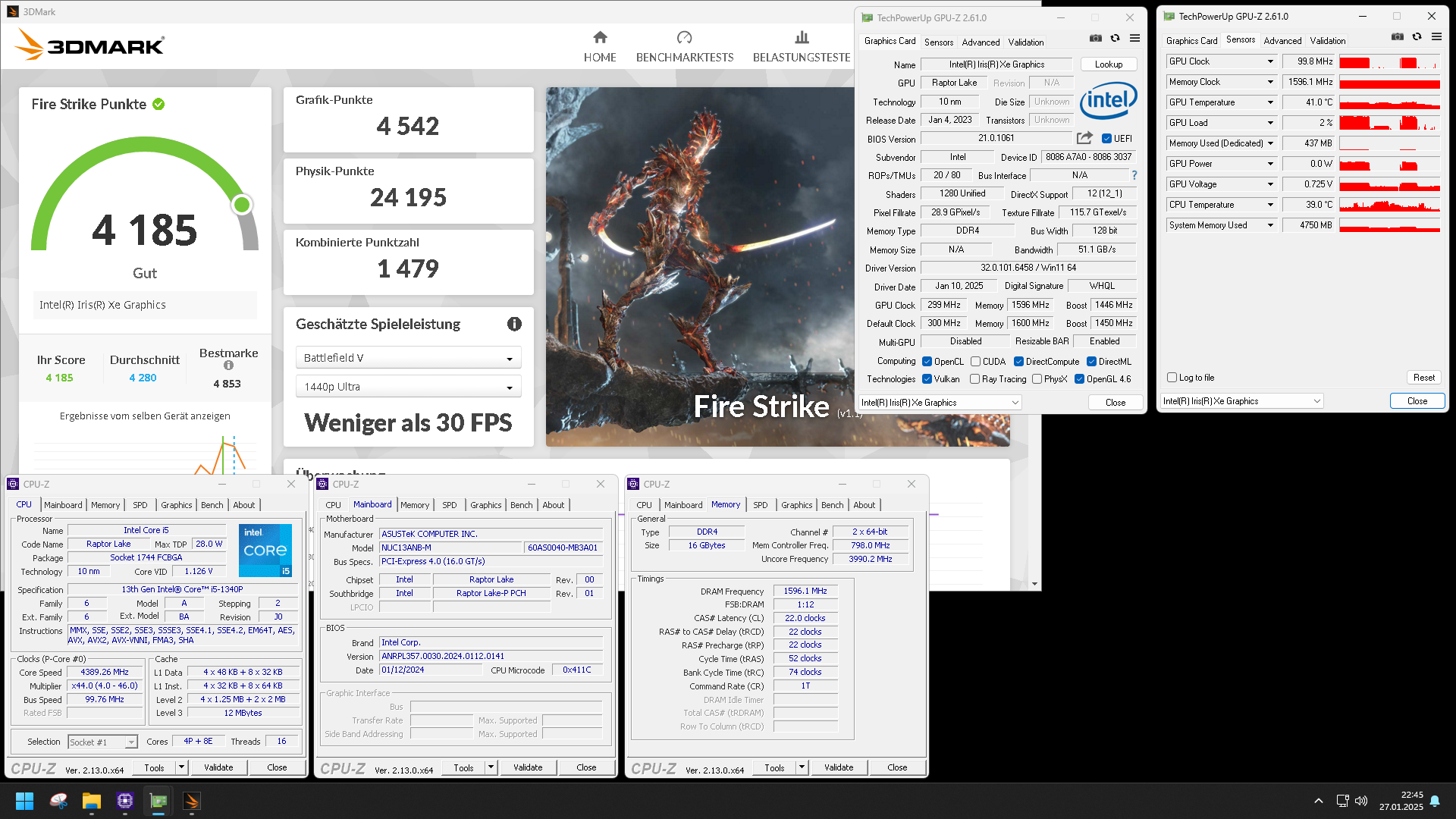This screenshot has height=819, width=1456.
Task: Click the refresh icon in the GPU-Z Sensors window
Action: [1417, 36]
